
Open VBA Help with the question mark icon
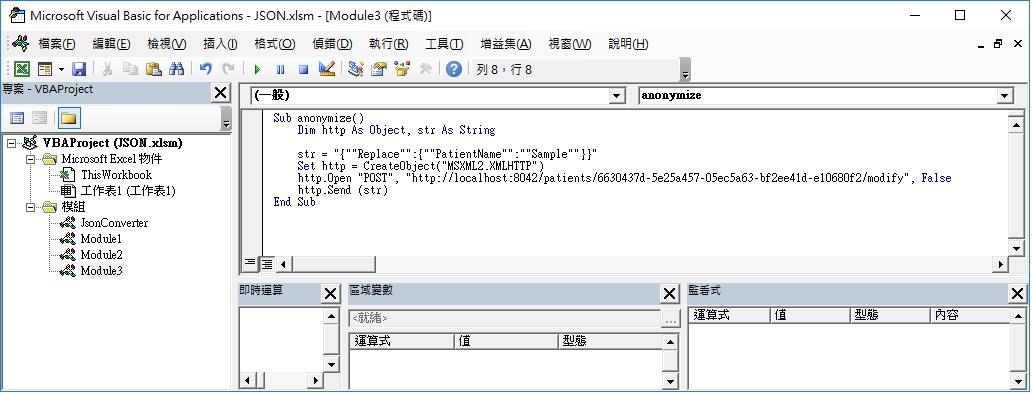coord(453,68)
